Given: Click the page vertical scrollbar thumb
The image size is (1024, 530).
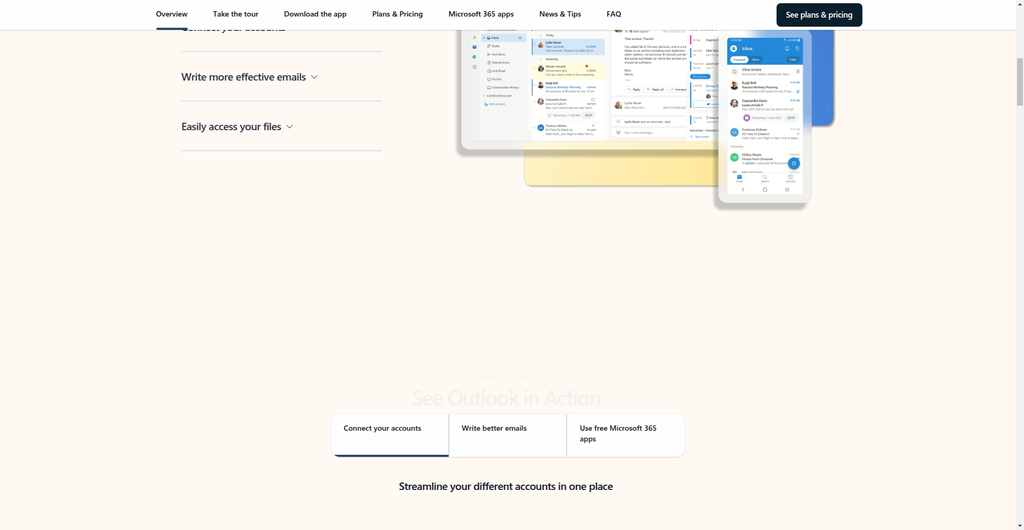Looking at the screenshot, I should coord(1019,82).
